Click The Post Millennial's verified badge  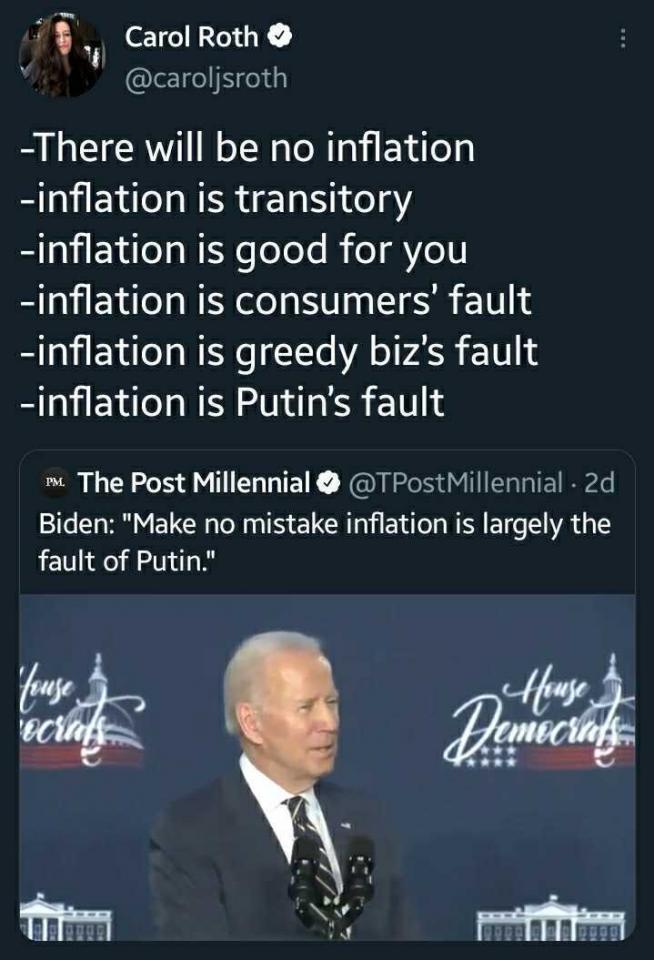pos(327,484)
